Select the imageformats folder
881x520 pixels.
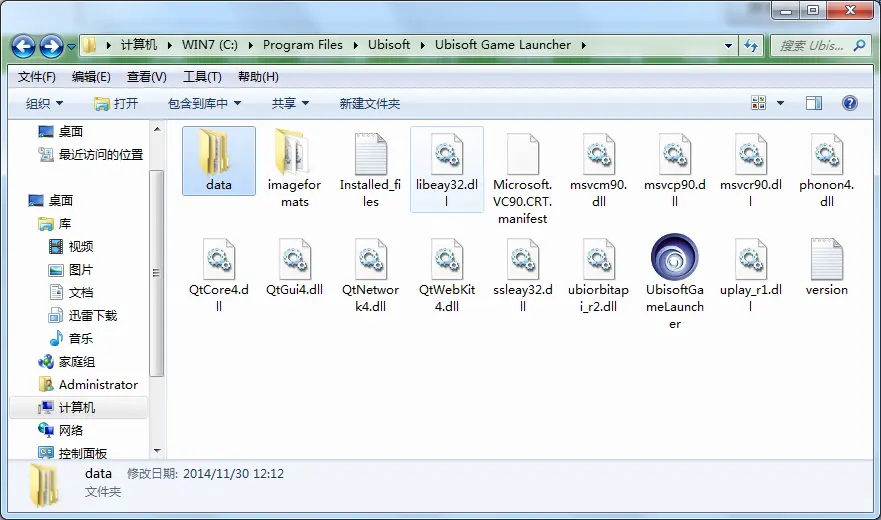pos(294,168)
